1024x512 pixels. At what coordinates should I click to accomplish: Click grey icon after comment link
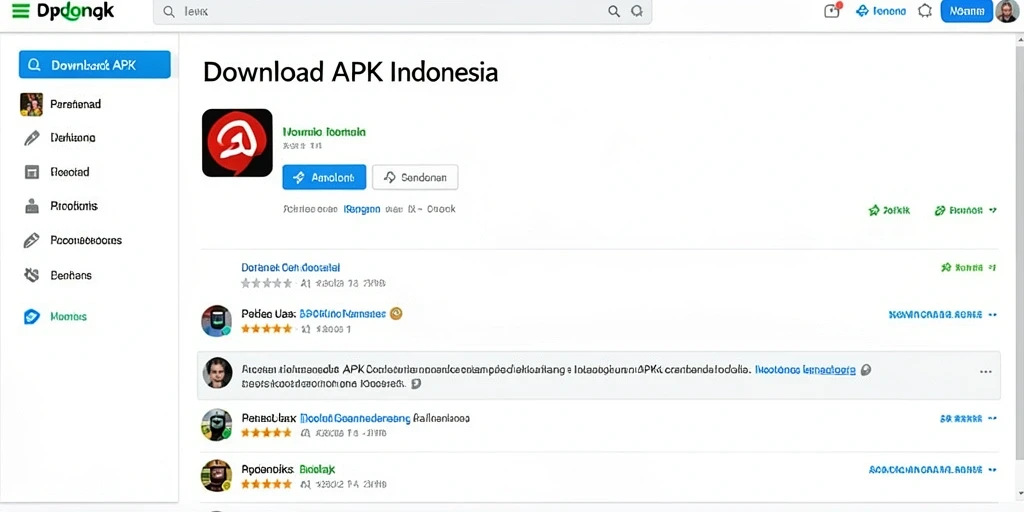866,370
